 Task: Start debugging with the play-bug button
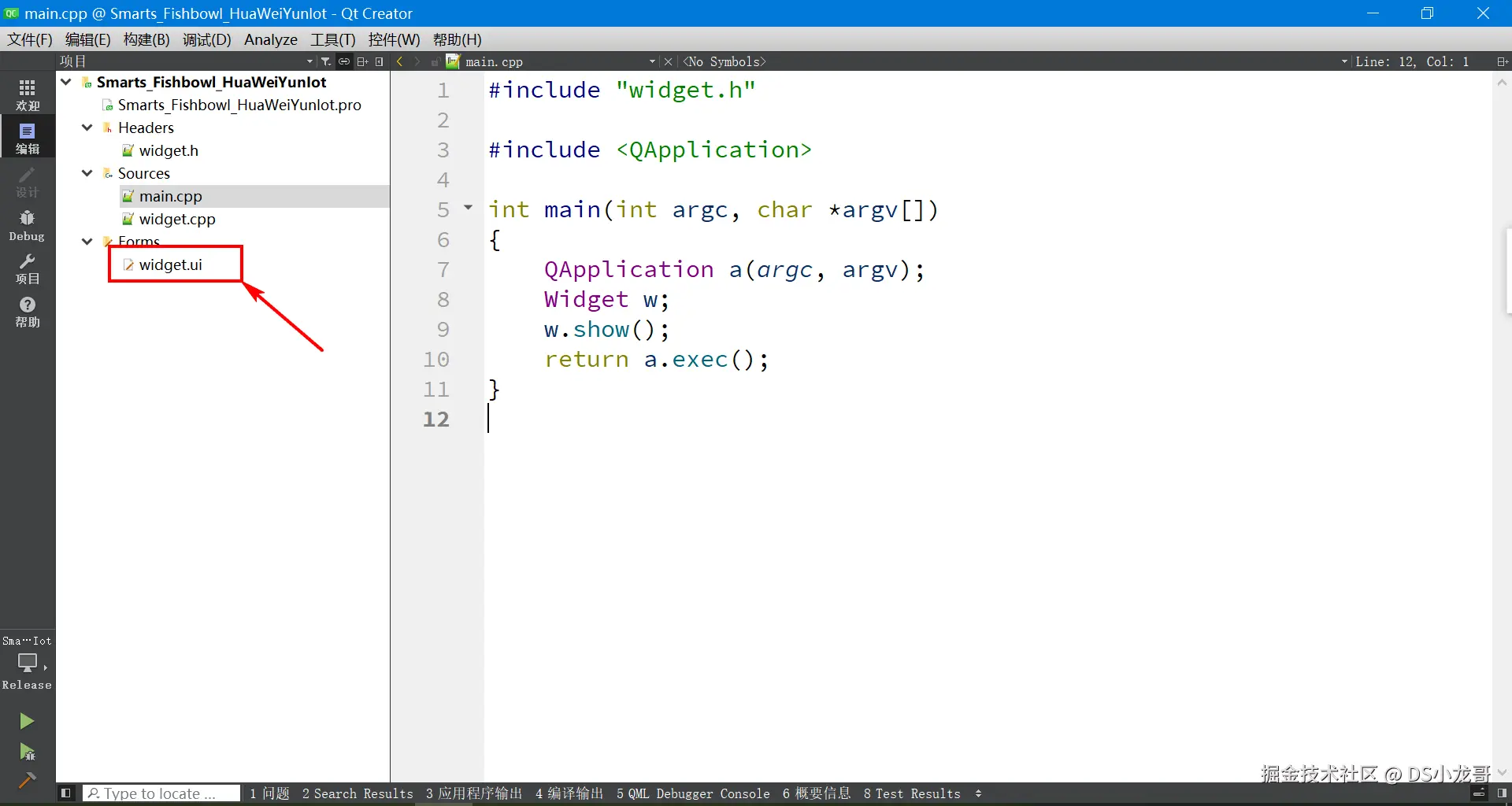27,752
